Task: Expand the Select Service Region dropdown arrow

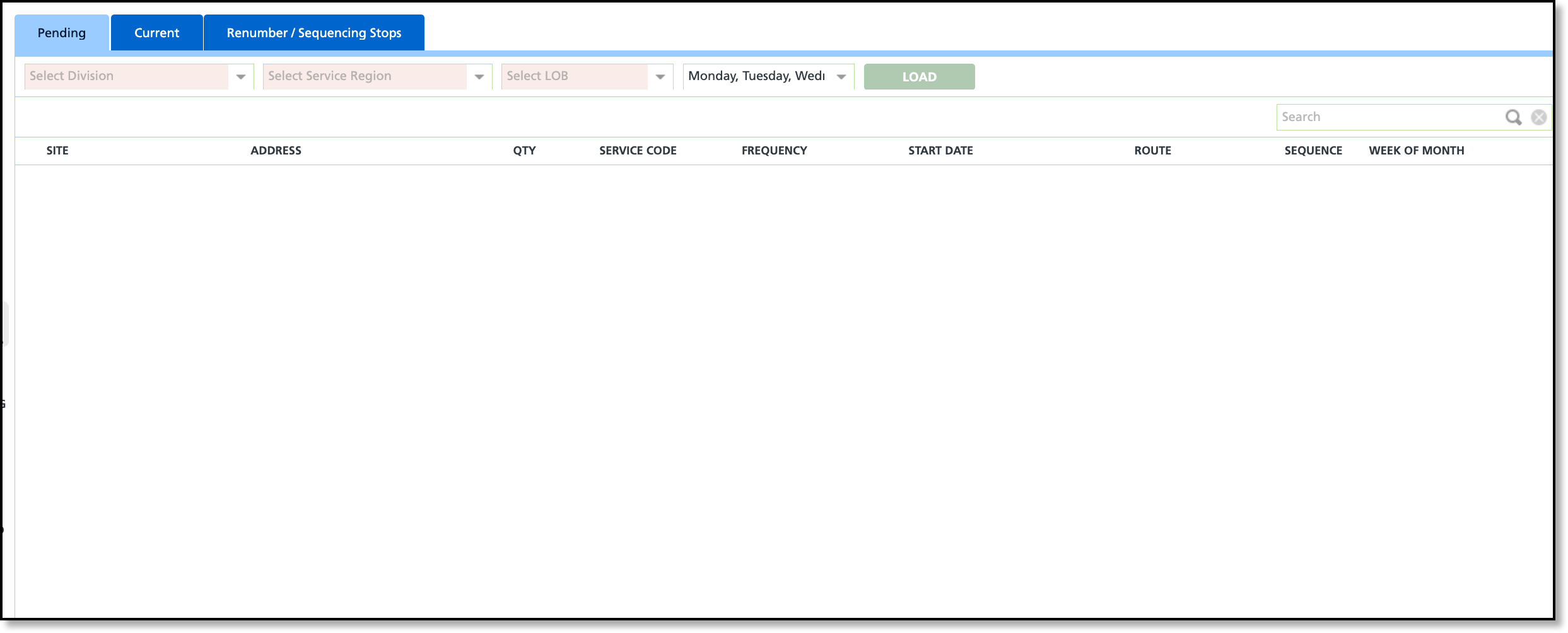Action: pyautogui.click(x=479, y=77)
